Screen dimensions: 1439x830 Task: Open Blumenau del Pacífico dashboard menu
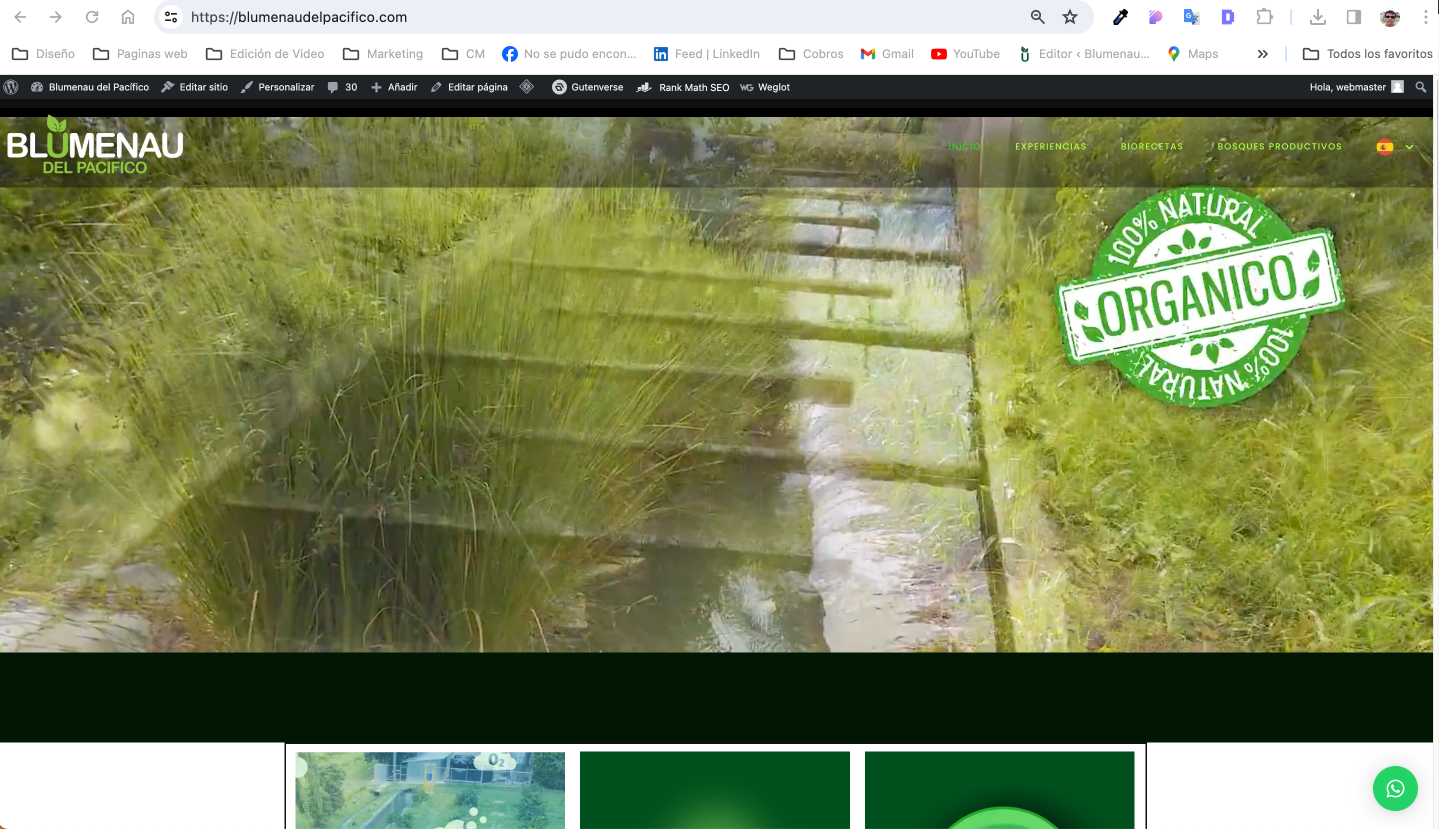pos(90,87)
